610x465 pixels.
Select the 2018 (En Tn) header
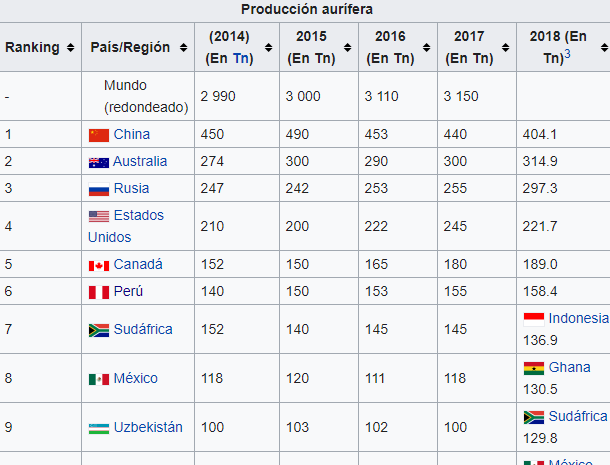563,47
